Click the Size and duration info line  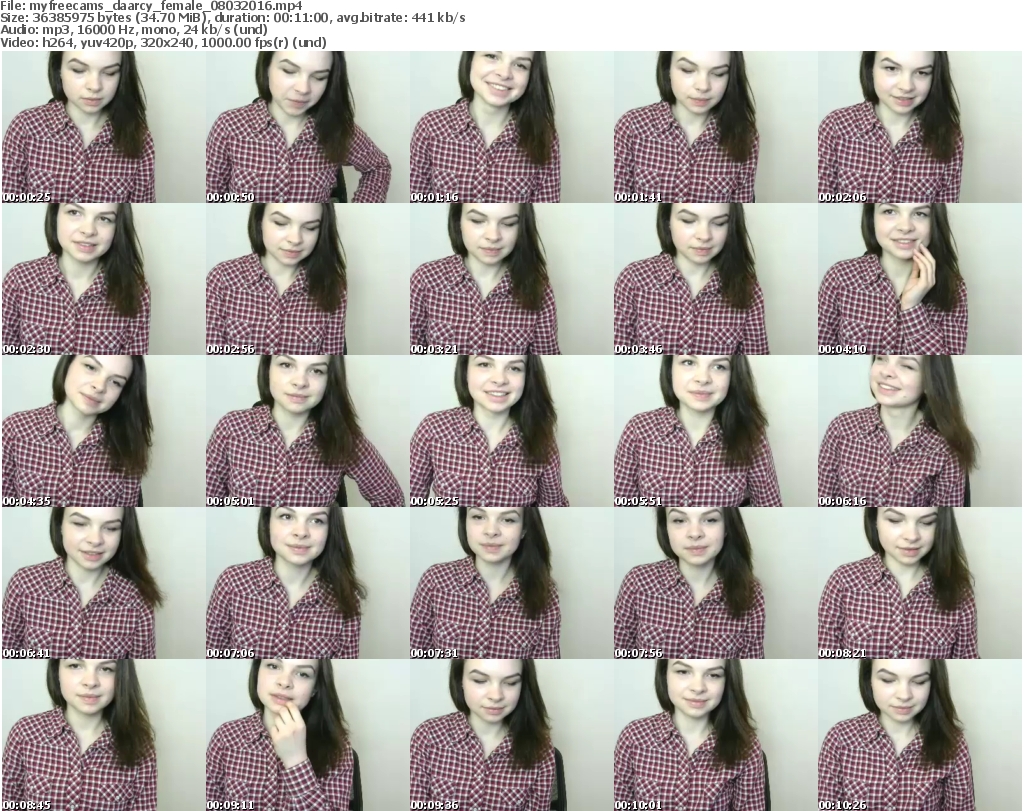(232, 18)
